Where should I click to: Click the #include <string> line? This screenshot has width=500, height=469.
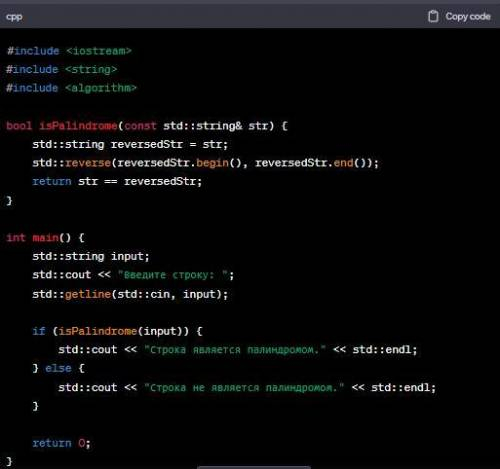pos(62,69)
